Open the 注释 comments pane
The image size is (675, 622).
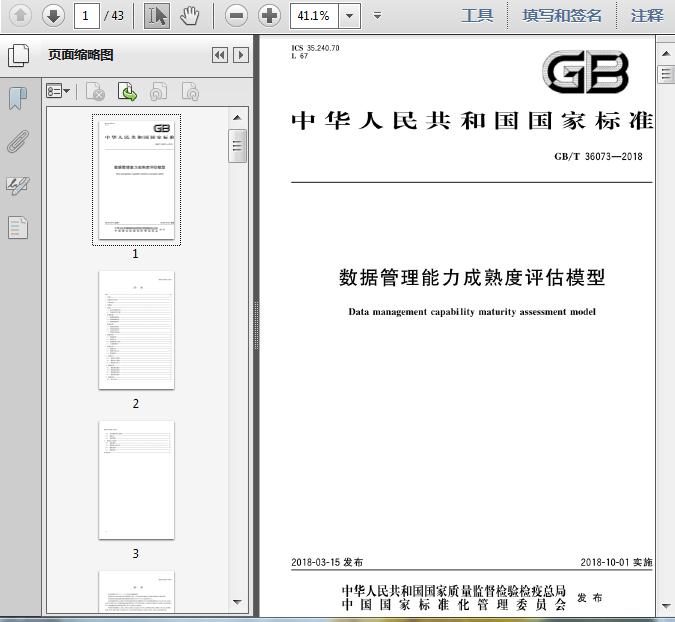point(647,16)
